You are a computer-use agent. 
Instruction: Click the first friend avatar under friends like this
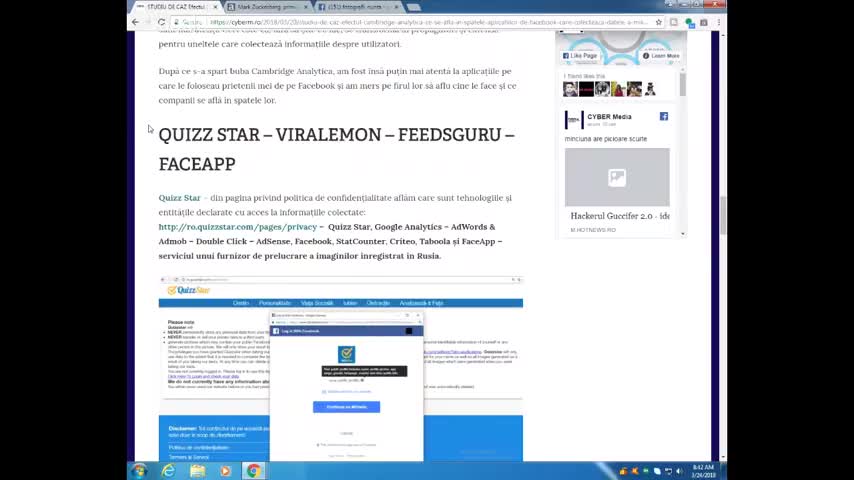click(570, 89)
